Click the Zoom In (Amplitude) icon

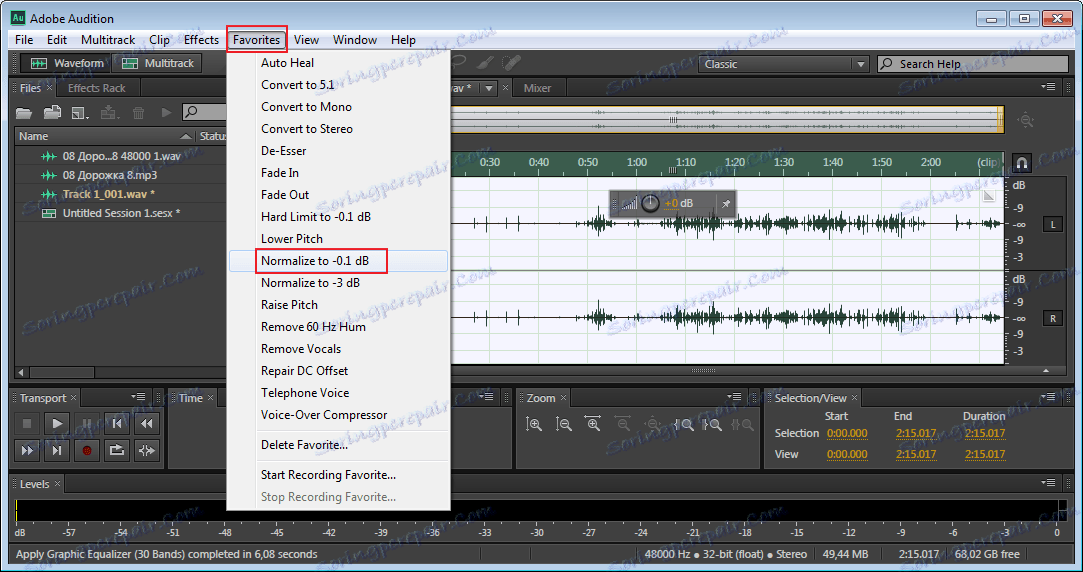pos(533,424)
